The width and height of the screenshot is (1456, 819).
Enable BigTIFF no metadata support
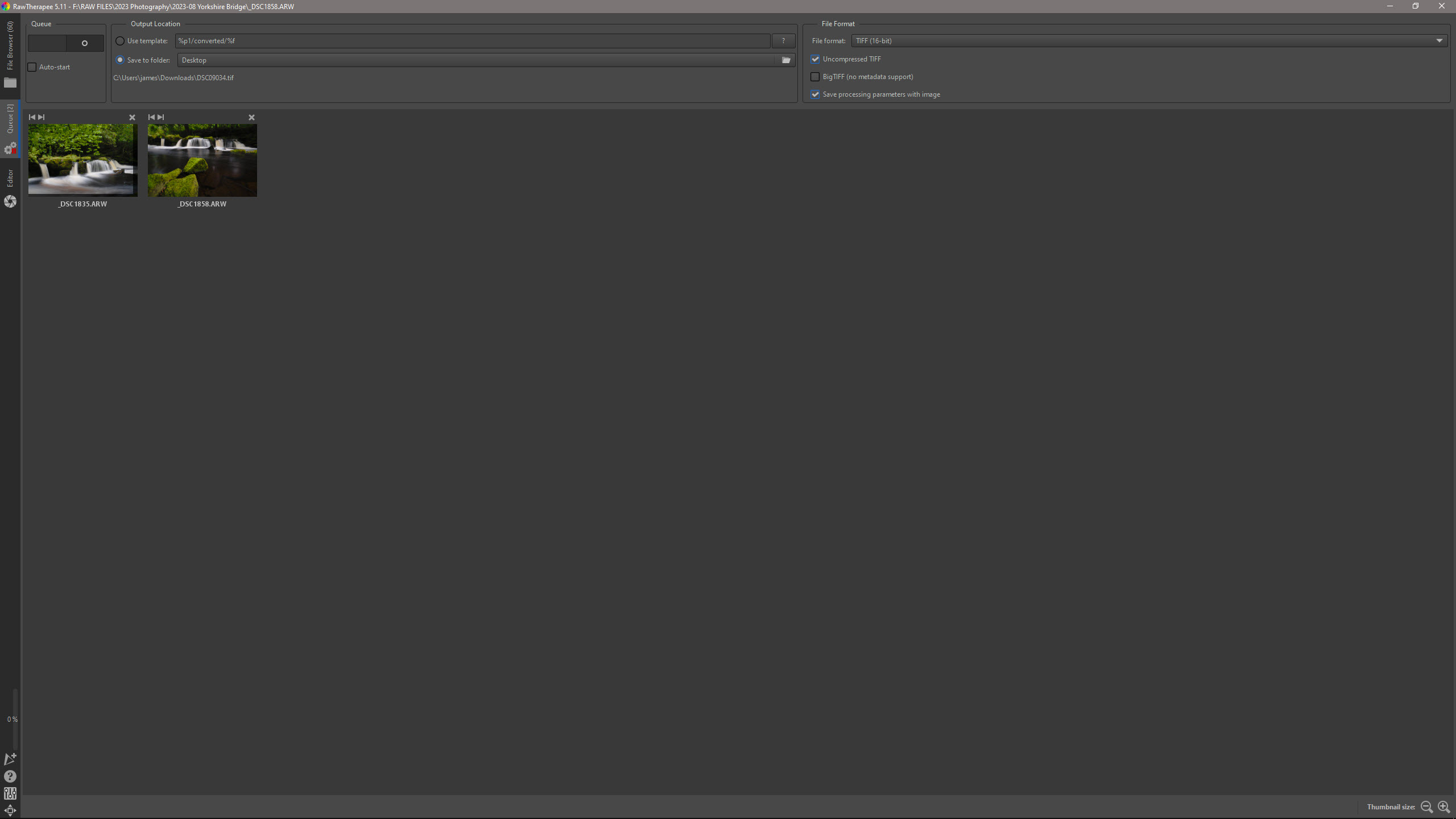(816, 77)
